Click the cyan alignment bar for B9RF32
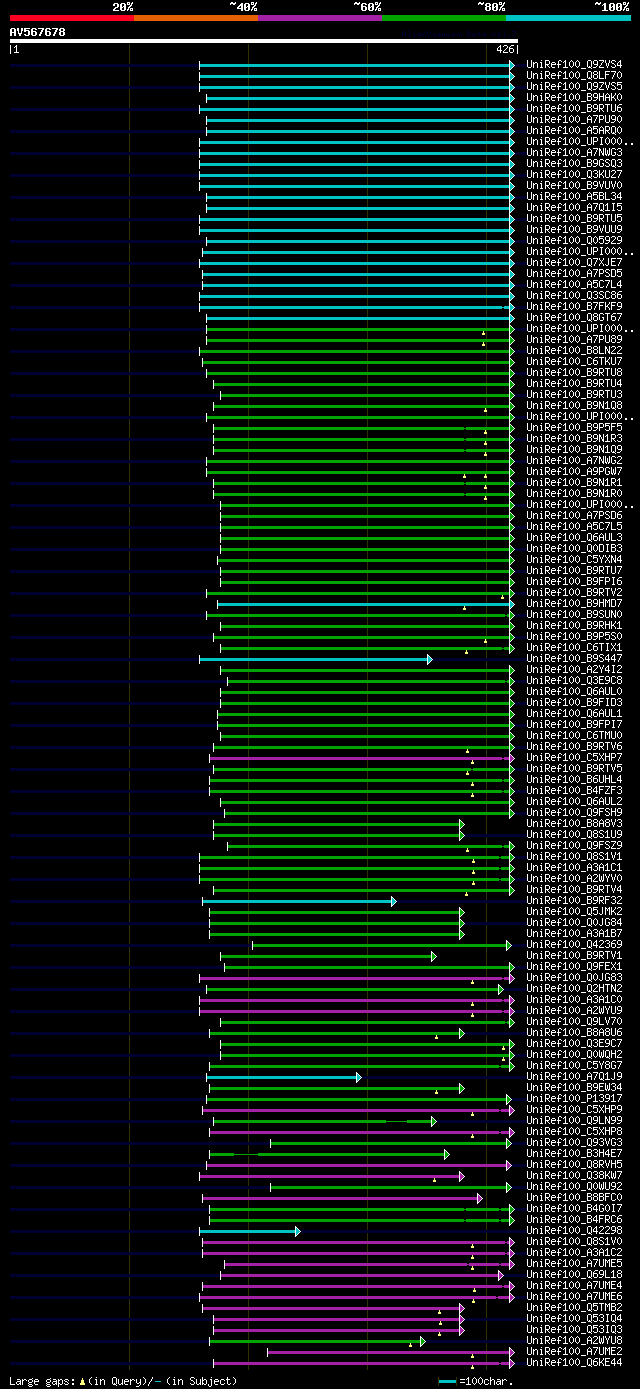The height and width of the screenshot is (1389, 640). click(299, 900)
